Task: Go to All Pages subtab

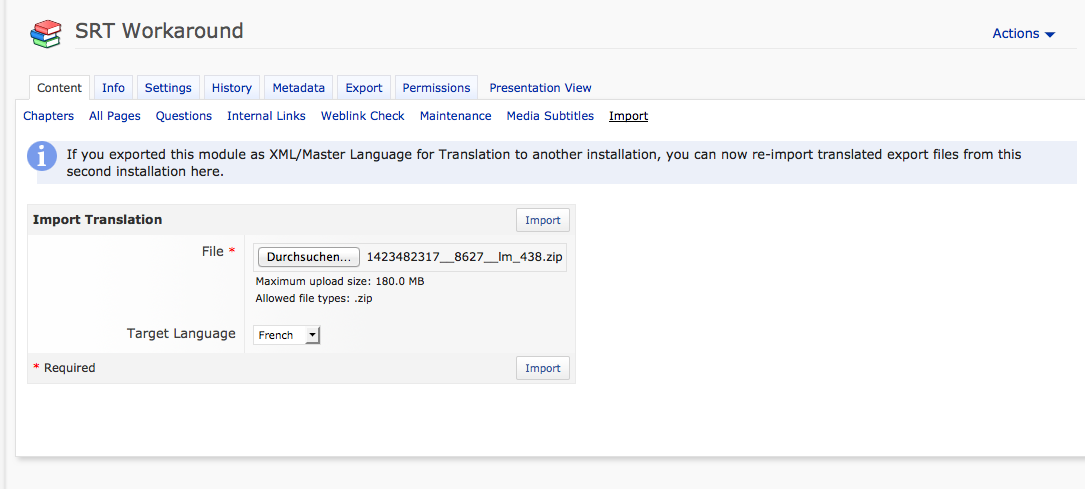Action: click(115, 116)
